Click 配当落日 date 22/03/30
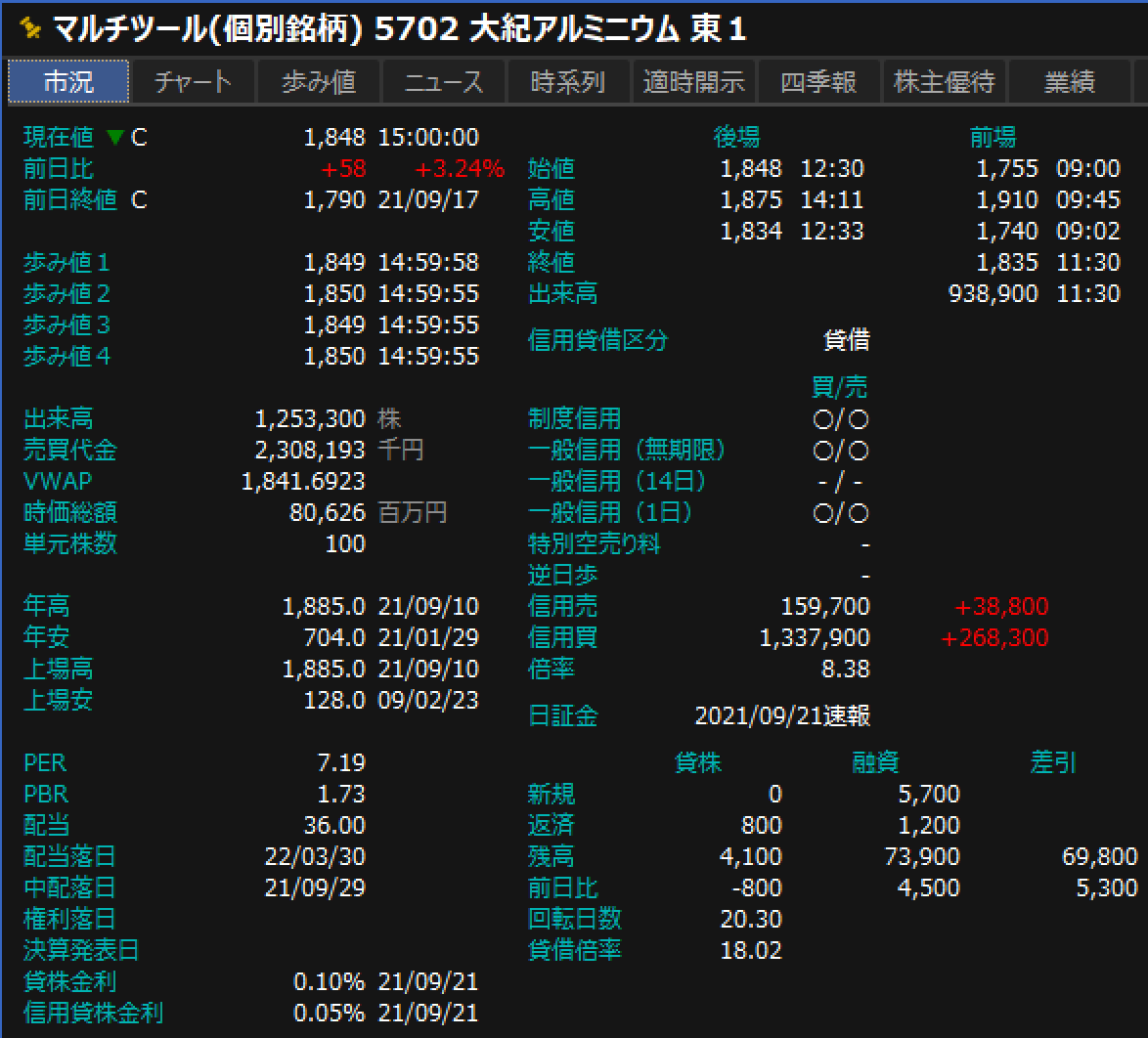The image size is (1148, 1038). tap(315, 856)
